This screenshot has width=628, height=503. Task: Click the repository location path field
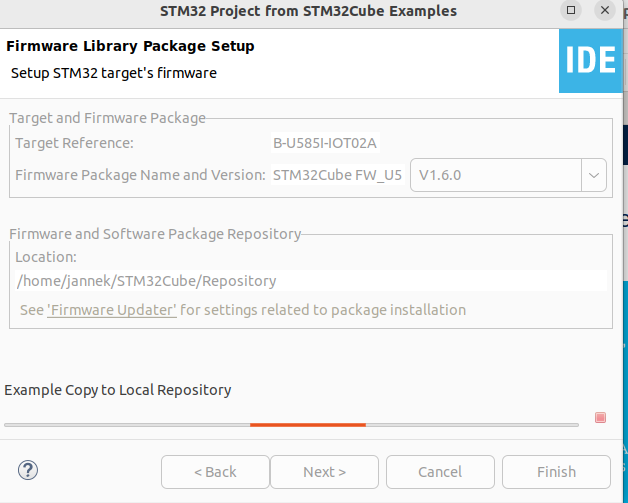tap(310, 281)
